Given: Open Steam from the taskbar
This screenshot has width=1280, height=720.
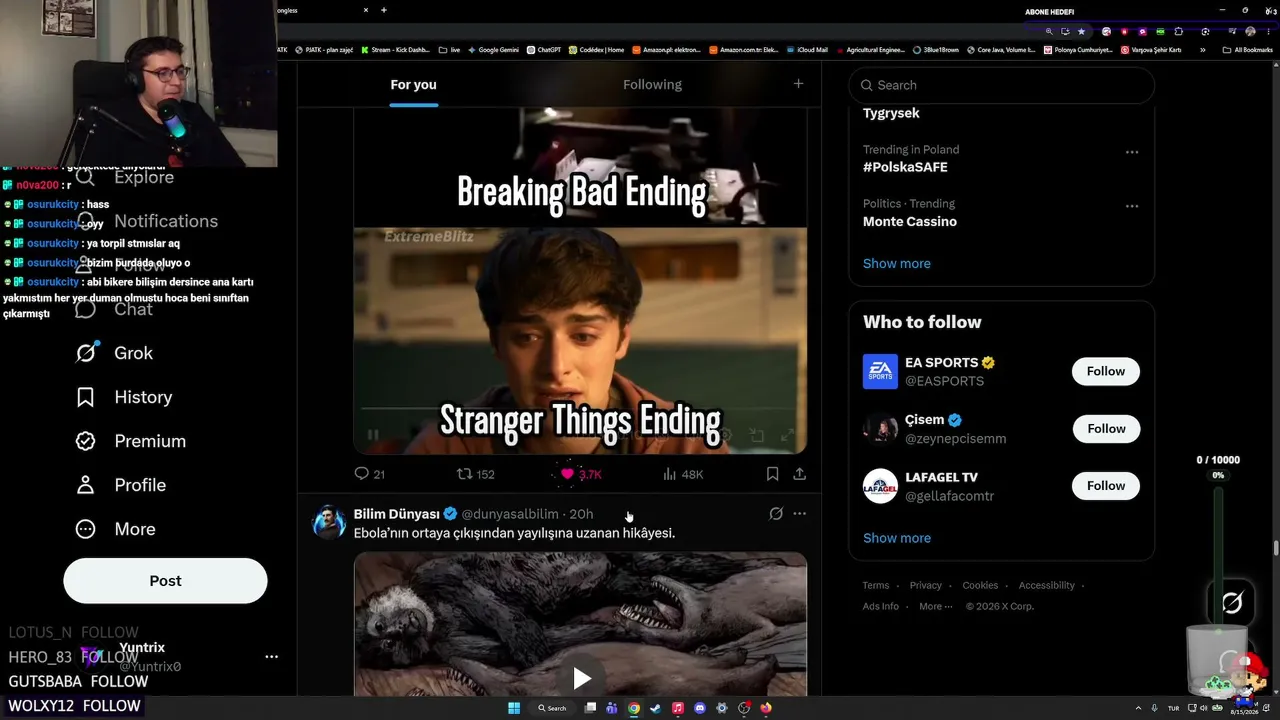Looking at the screenshot, I should click(x=656, y=708).
